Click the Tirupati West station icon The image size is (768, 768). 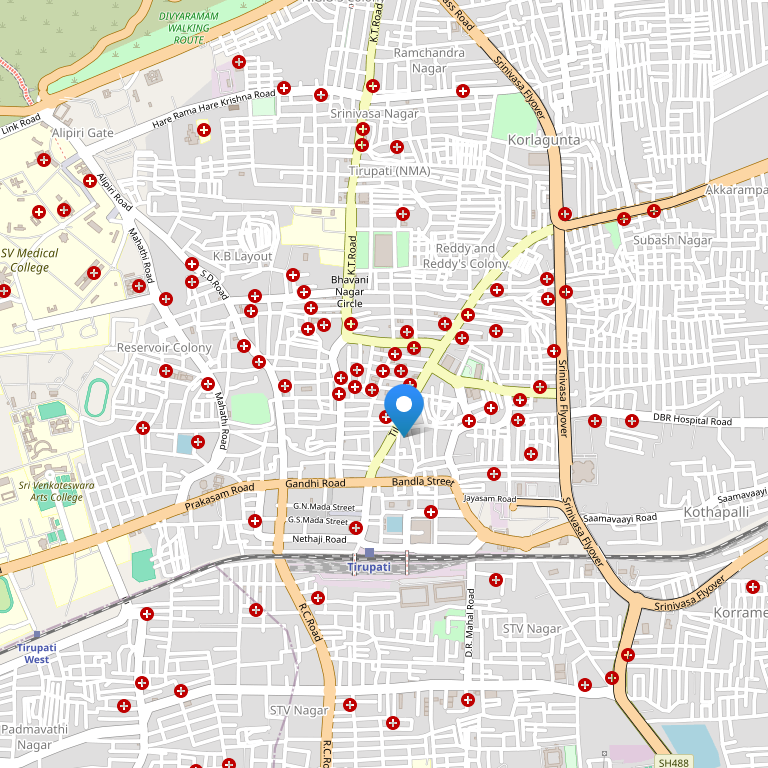(x=37, y=634)
